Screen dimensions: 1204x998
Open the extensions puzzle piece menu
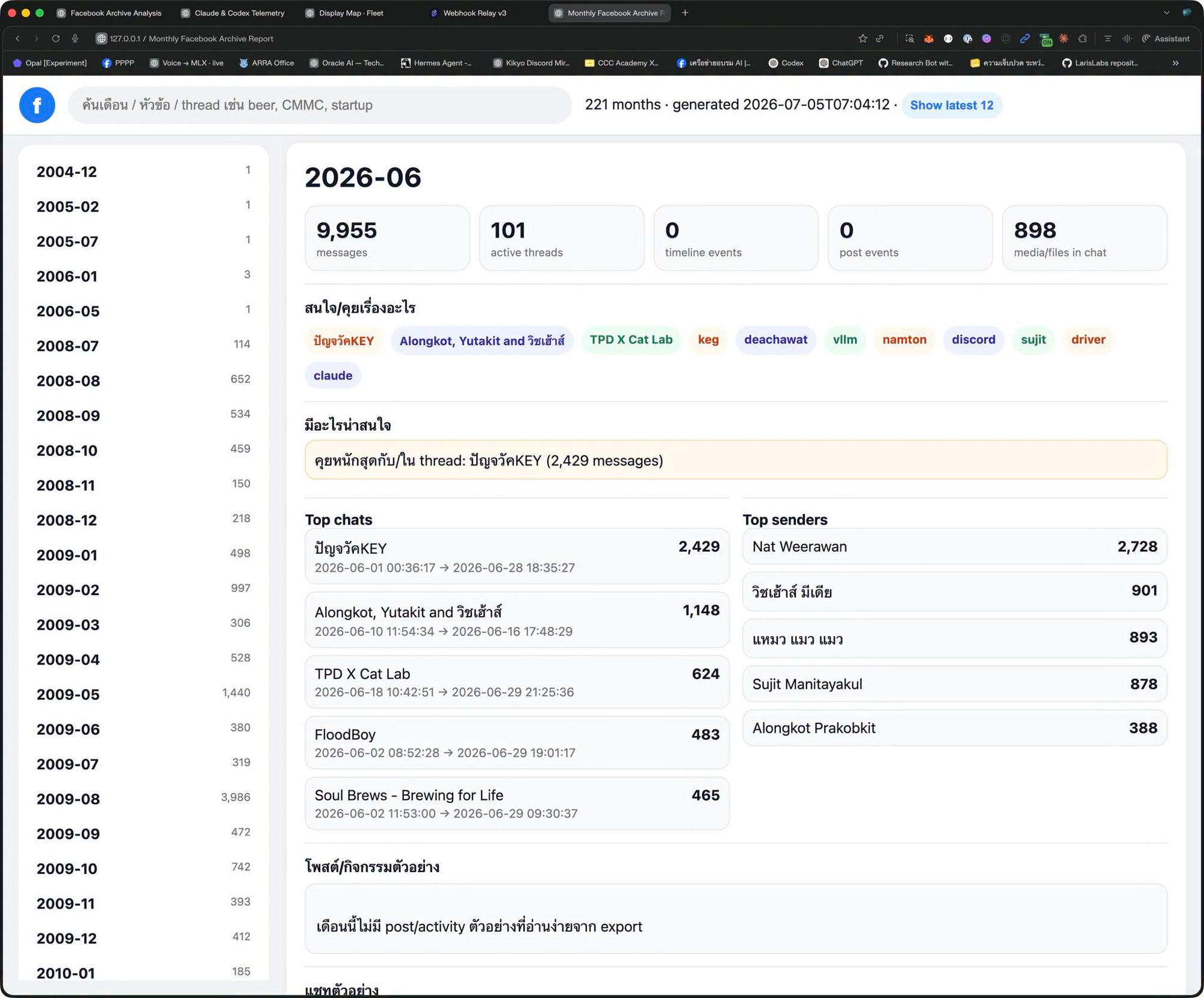tap(1082, 39)
